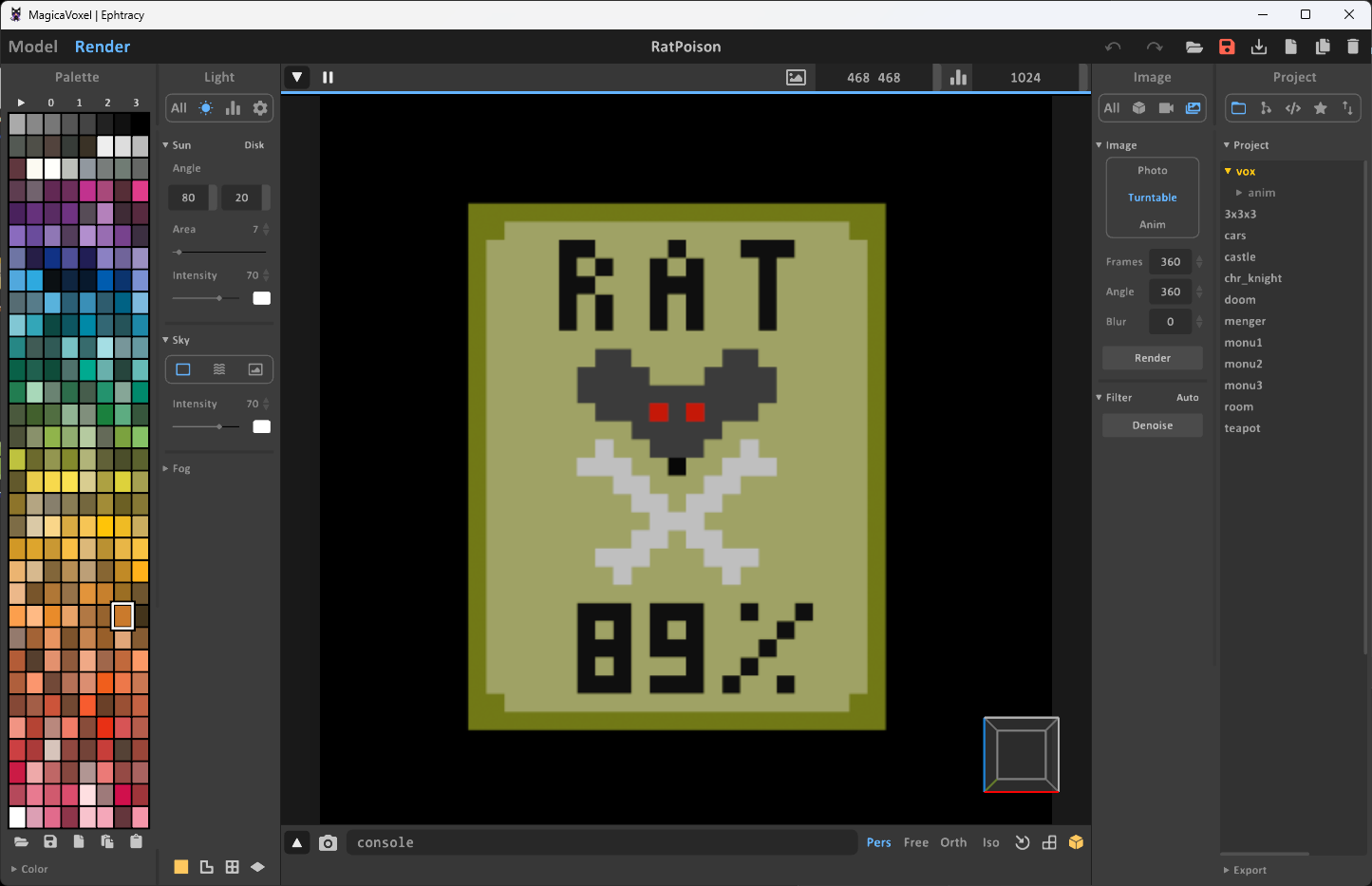Image resolution: width=1372 pixels, height=886 pixels.
Task: Toggle Orth projection mode
Action: point(953,841)
